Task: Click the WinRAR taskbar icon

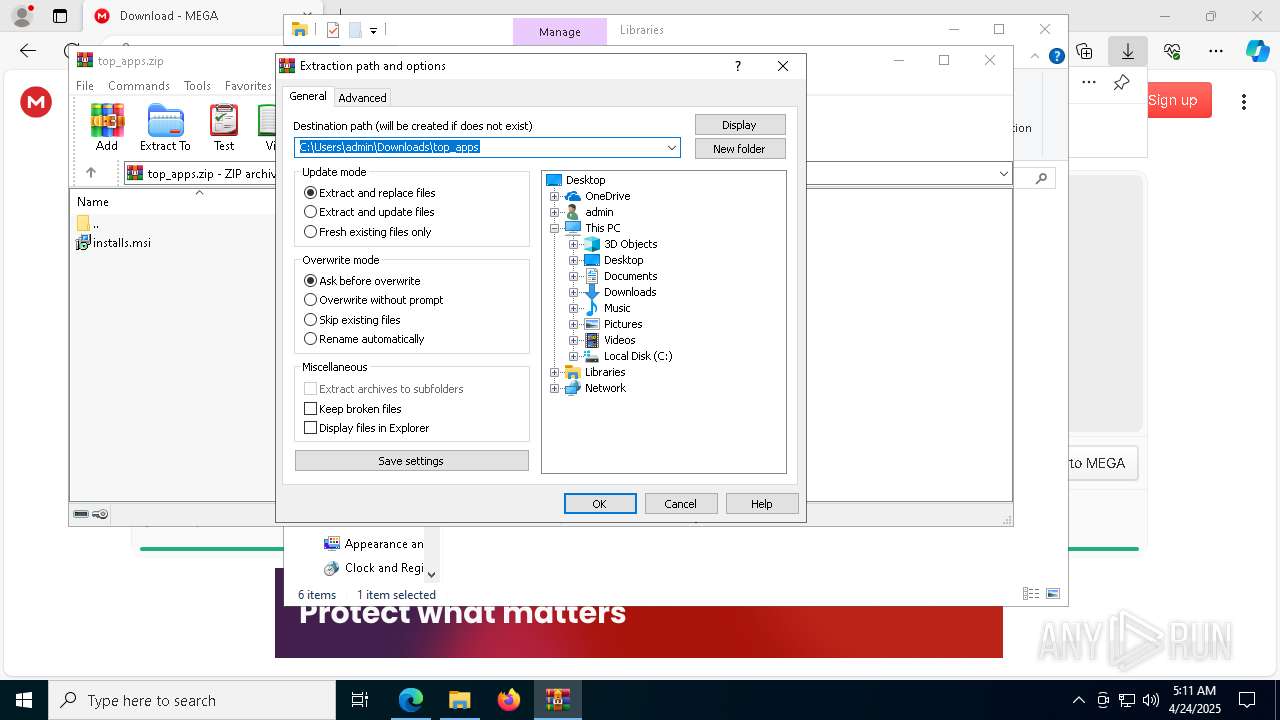Action: click(558, 700)
